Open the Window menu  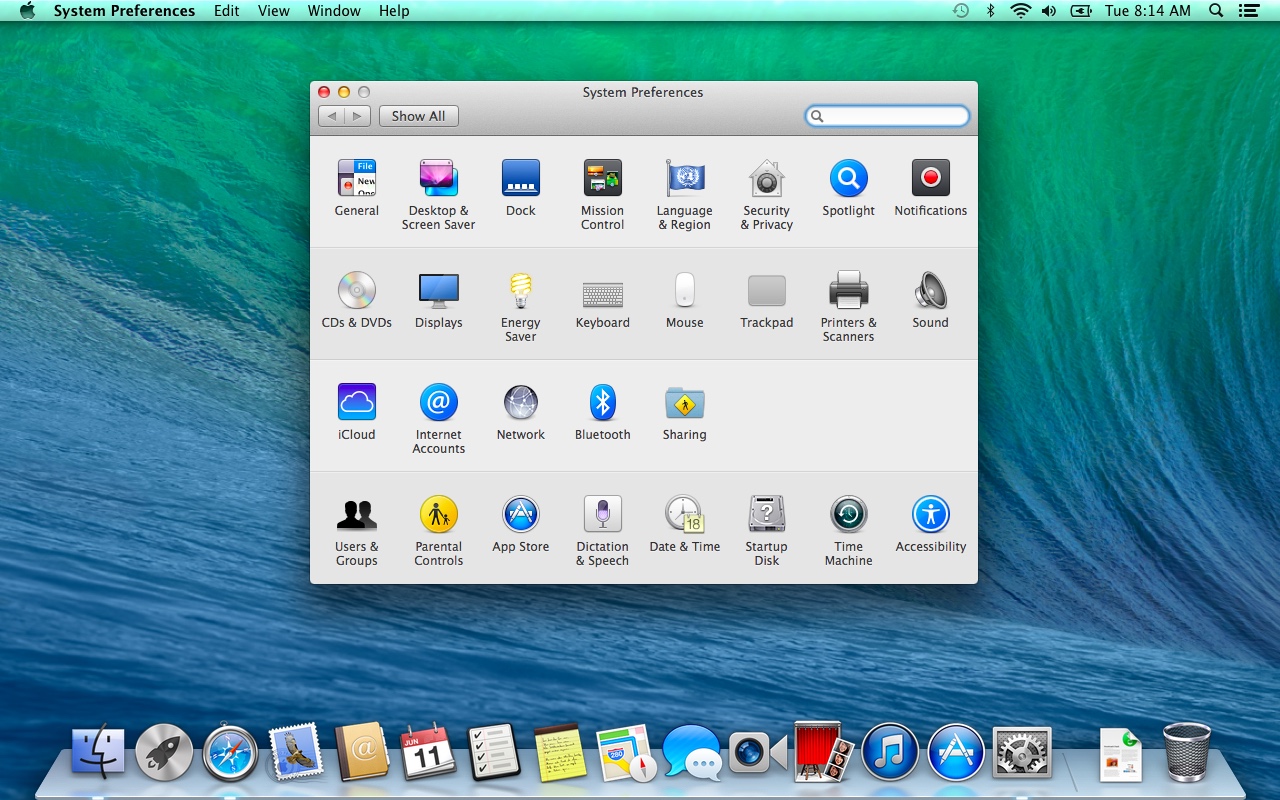[x=334, y=11]
